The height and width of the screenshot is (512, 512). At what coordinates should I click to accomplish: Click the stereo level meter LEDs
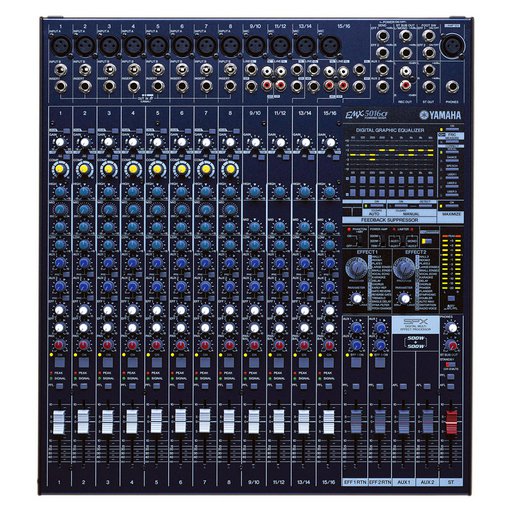[x=451, y=262]
